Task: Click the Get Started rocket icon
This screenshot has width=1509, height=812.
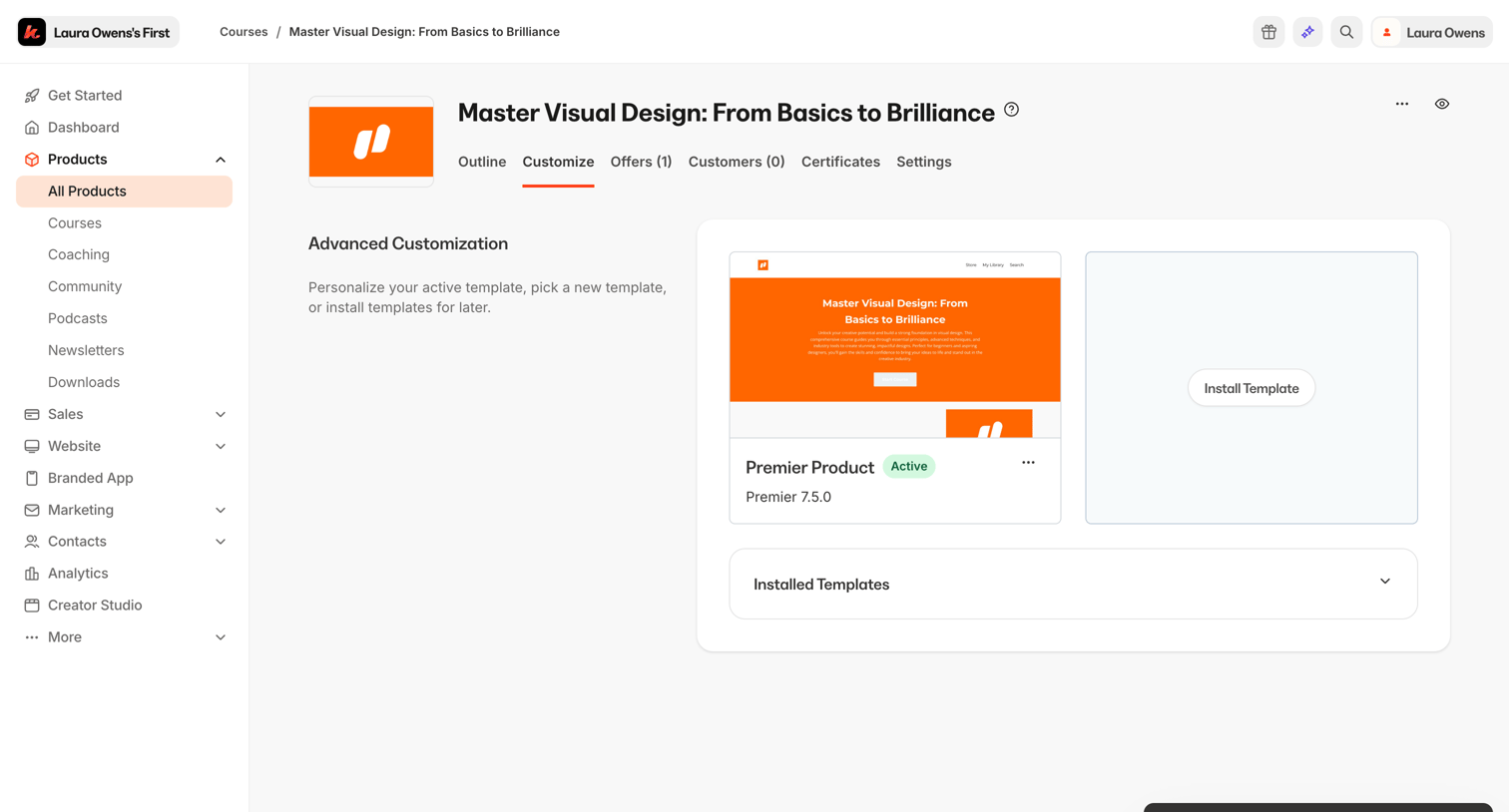Action: pos(32,96)
